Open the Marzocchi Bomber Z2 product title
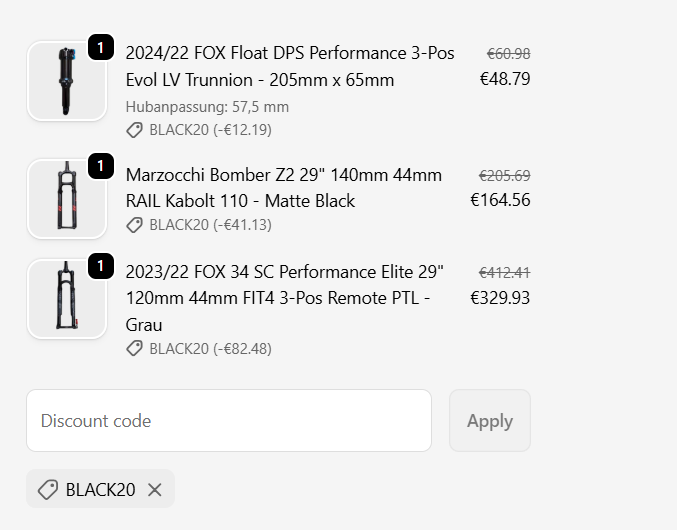This screenshot has height=530, width=677. pyautogui.click(x=284, y=188)
